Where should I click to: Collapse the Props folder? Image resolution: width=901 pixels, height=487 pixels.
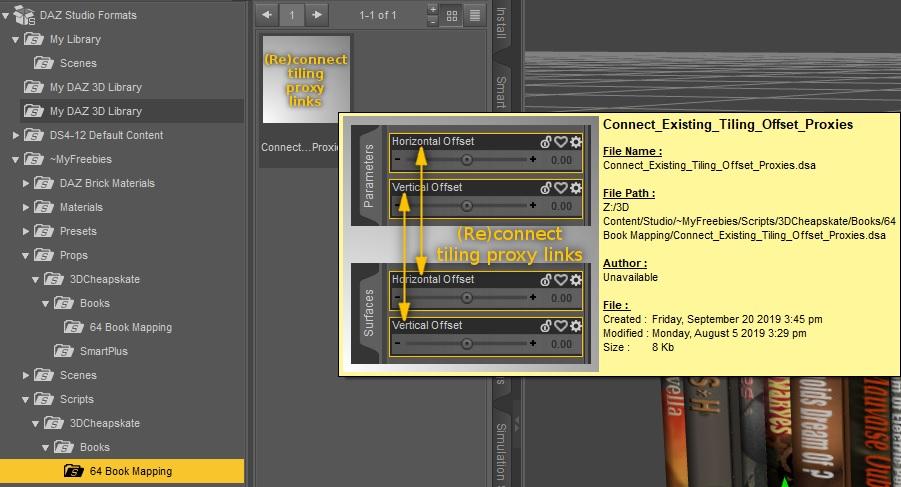pos(25,256)
